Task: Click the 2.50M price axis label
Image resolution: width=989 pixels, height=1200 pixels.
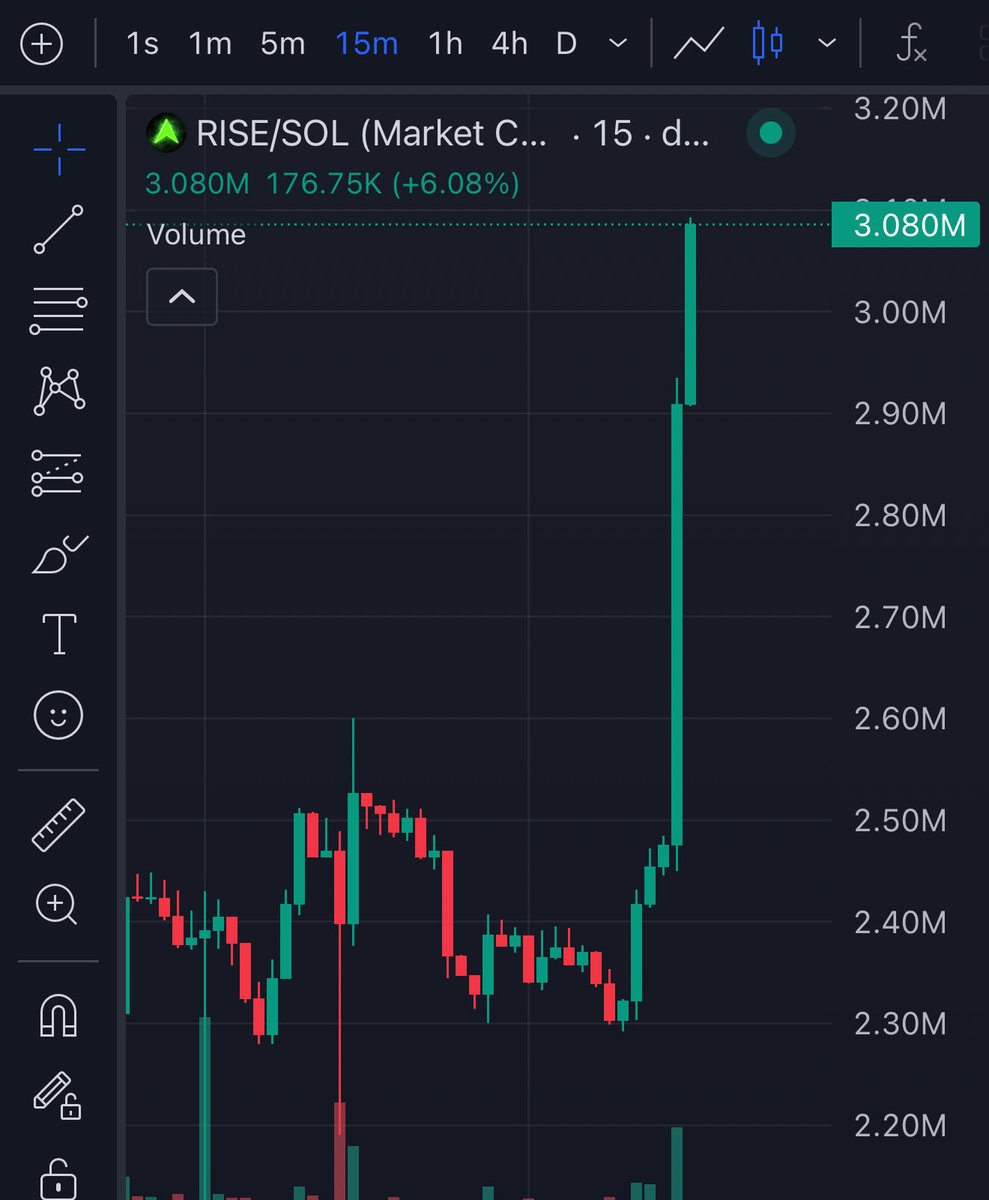Action: pos(900,820)
